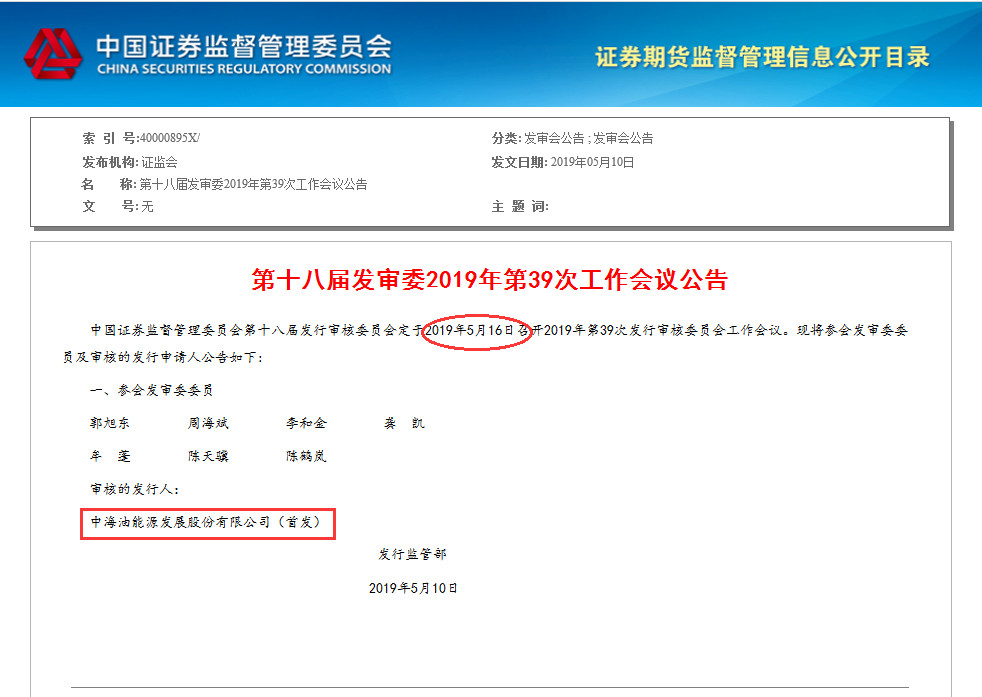The height and width of the screenshot is (697, 982).
Task: Click the 文号 value 无
Action: coord(147,206)
